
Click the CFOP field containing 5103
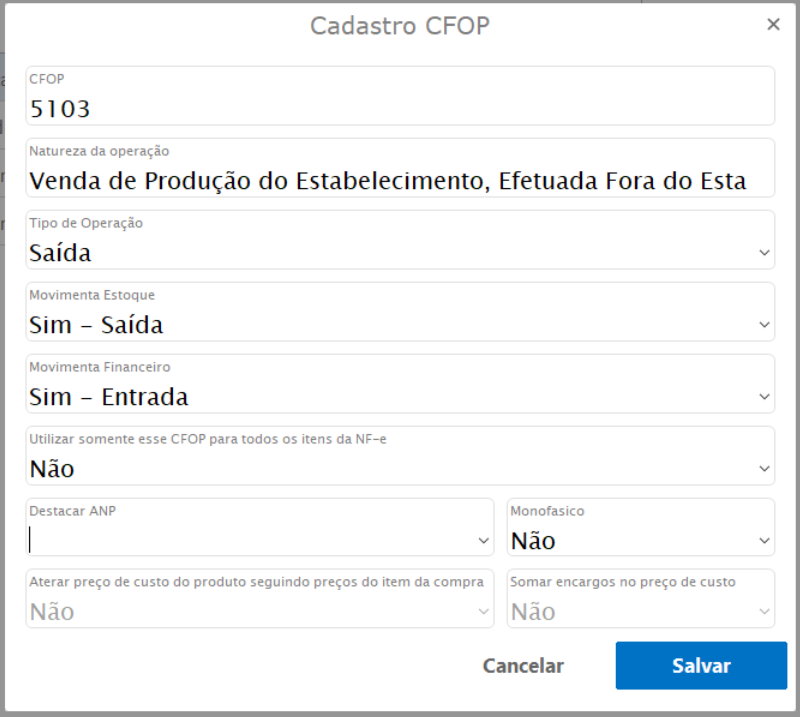pyautogui.click(x=400, y=108)
